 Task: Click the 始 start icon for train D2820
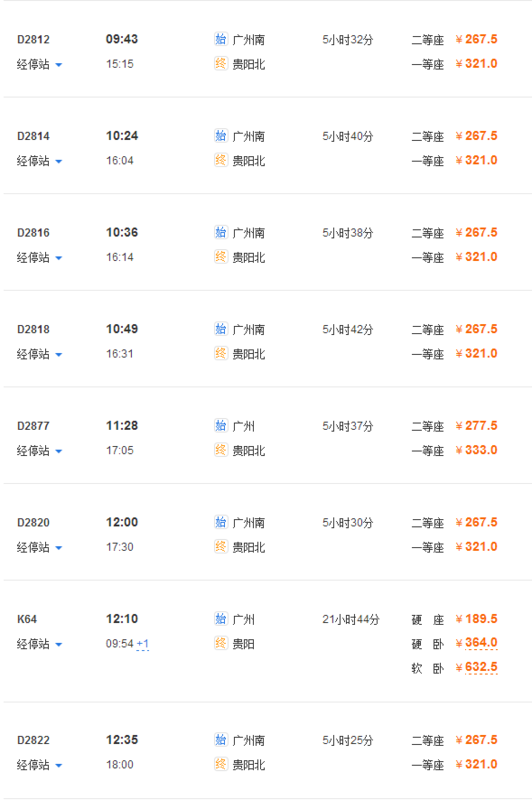tap(220, 522)
